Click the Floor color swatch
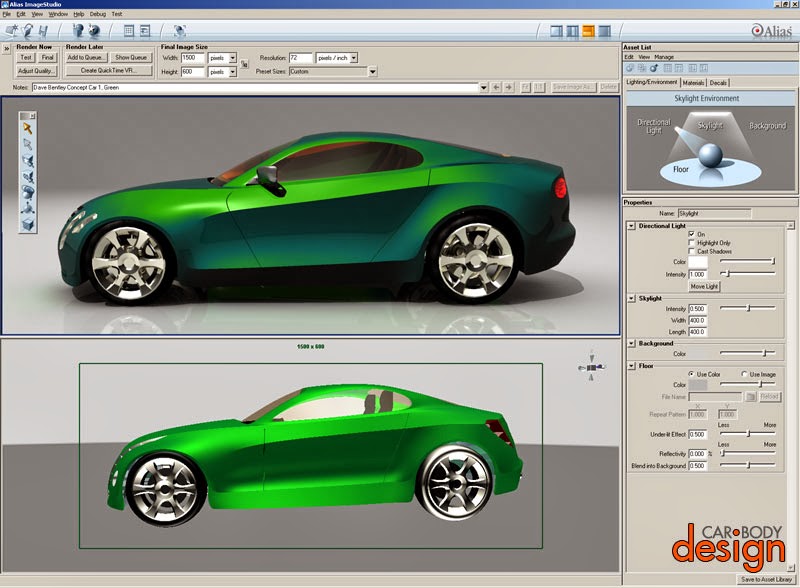Viewport: 800px width, 588px height. pos(697,385)
